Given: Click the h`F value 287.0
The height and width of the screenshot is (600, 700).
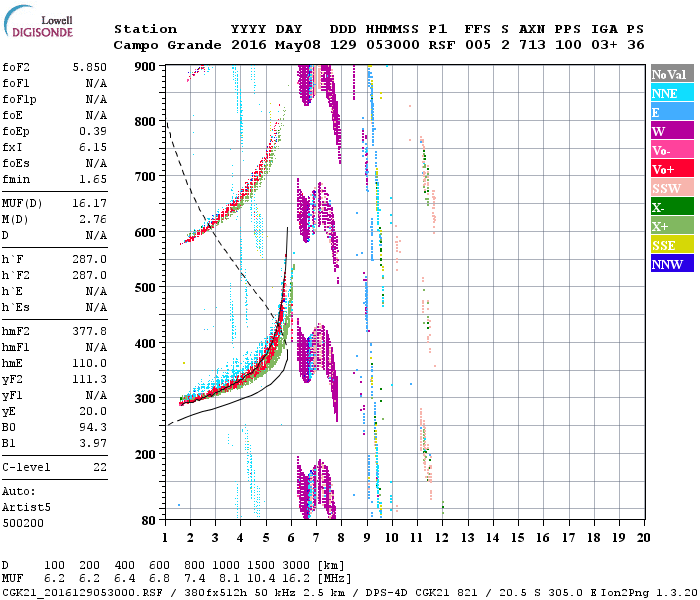Looking at the screenshot, I should tap(90, 259).
